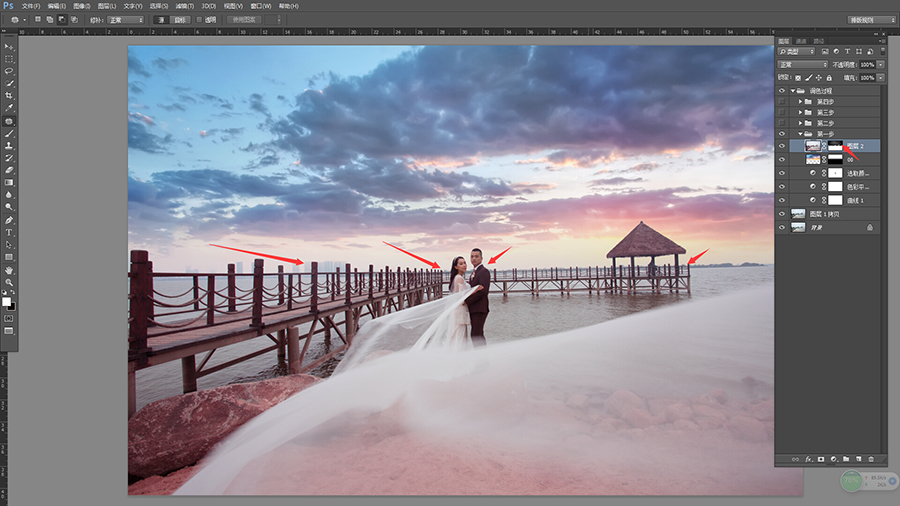Select the Move tool
Viewport: 900px width, 506px height.
pyautogui.click(x=9, y=46)
